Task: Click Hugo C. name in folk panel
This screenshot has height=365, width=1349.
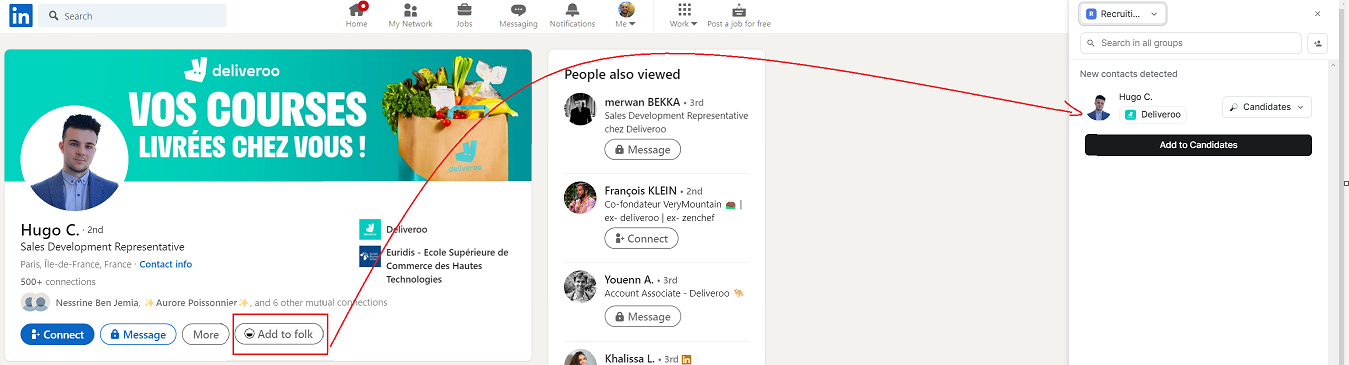Action: pyautogui.click(x=1136, y=97)
